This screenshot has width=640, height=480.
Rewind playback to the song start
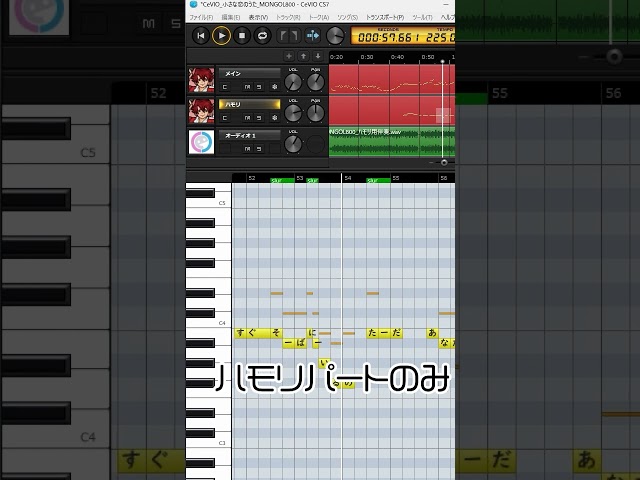pyautogui.click(x=200, y=36)
